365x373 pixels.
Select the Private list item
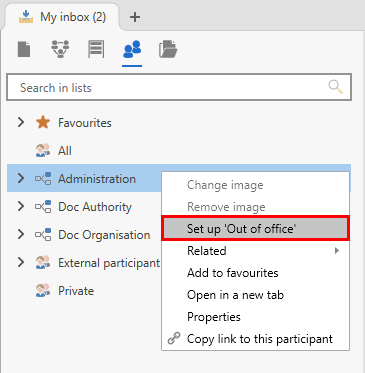[x=84, y=291]
